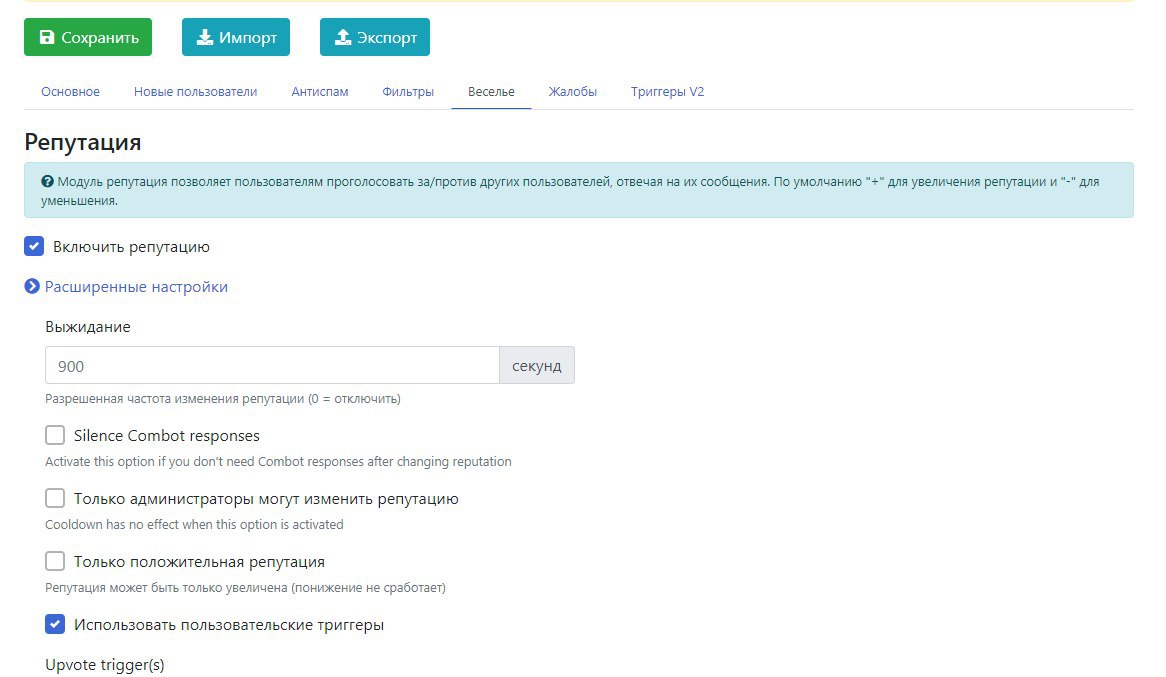Image resolution: width=1166 pixels, height=677 pixels.
Task: Open the Жалобы tab
Action: coord(573,92)
